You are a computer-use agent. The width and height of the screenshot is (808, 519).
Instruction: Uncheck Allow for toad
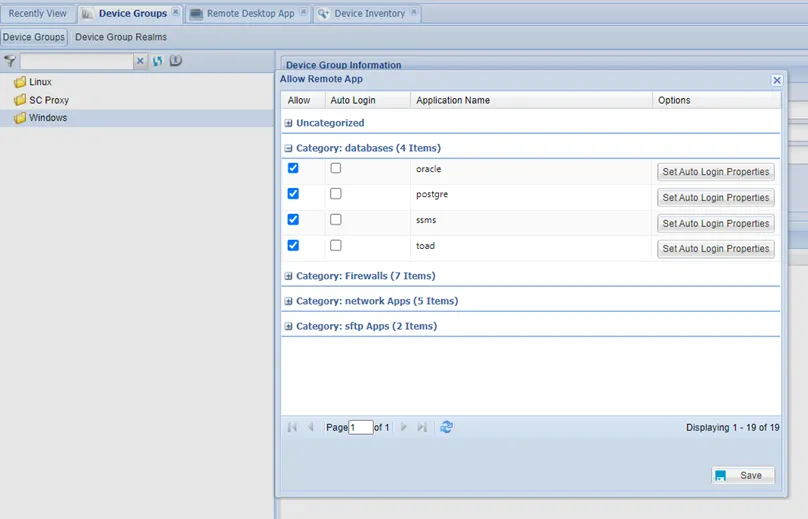pos(293,245)
